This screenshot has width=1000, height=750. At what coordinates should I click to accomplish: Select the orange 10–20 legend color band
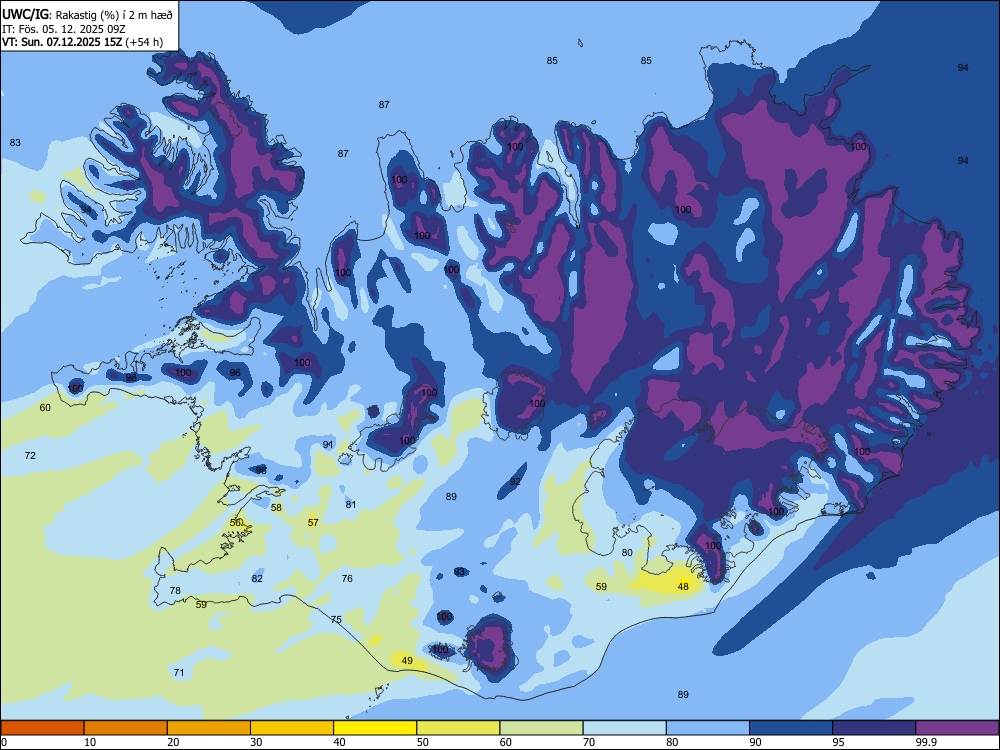pyautogui.click(x=126, y=728)
